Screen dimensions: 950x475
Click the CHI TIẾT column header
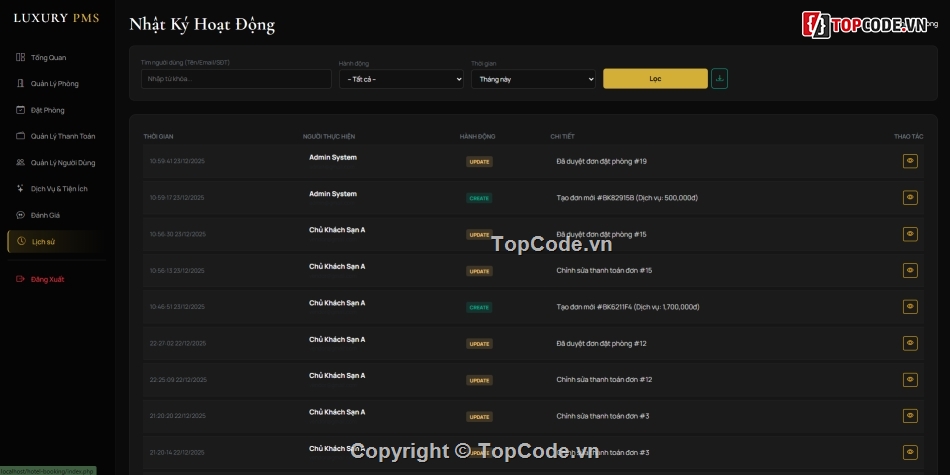click(x=562, y=137)
